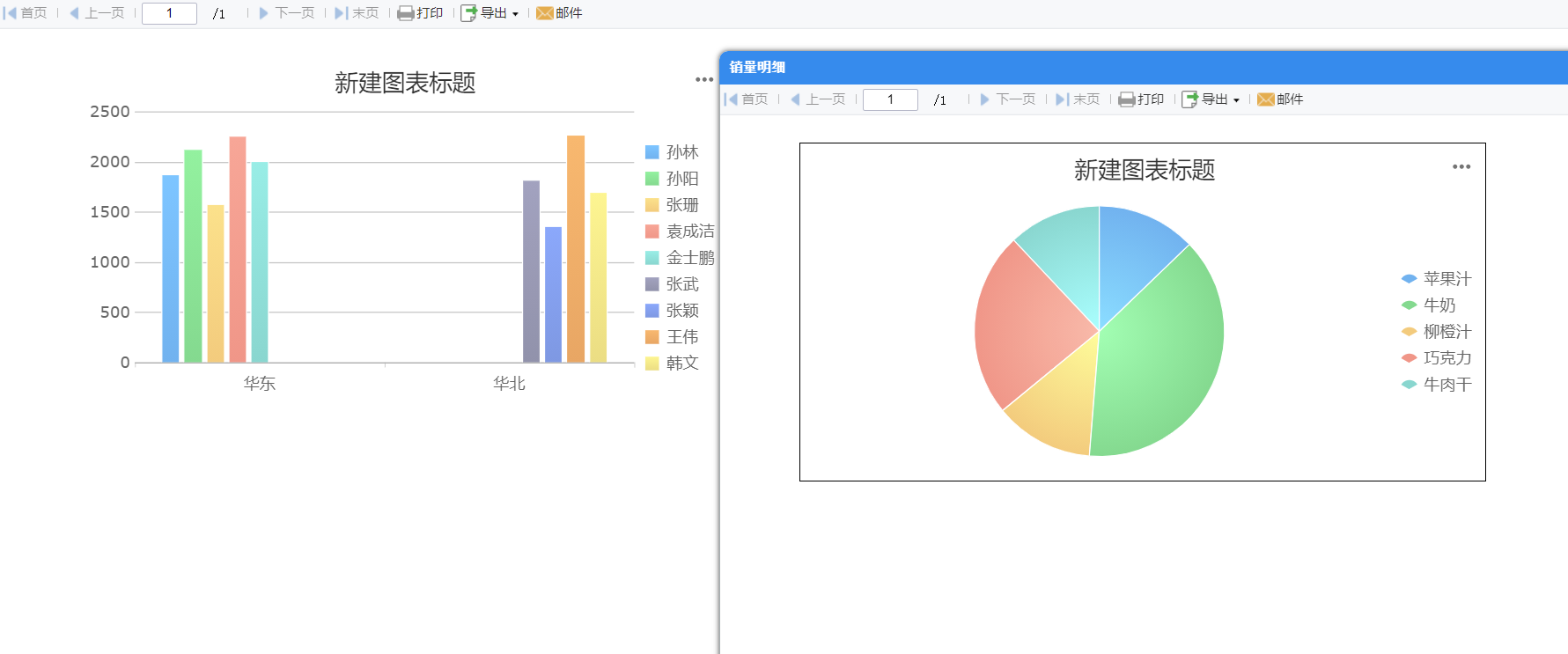Toggle 金士鹏 series in bar chart legend
1568x654 pixels.
pyautogui.click(x=680, y=258)
